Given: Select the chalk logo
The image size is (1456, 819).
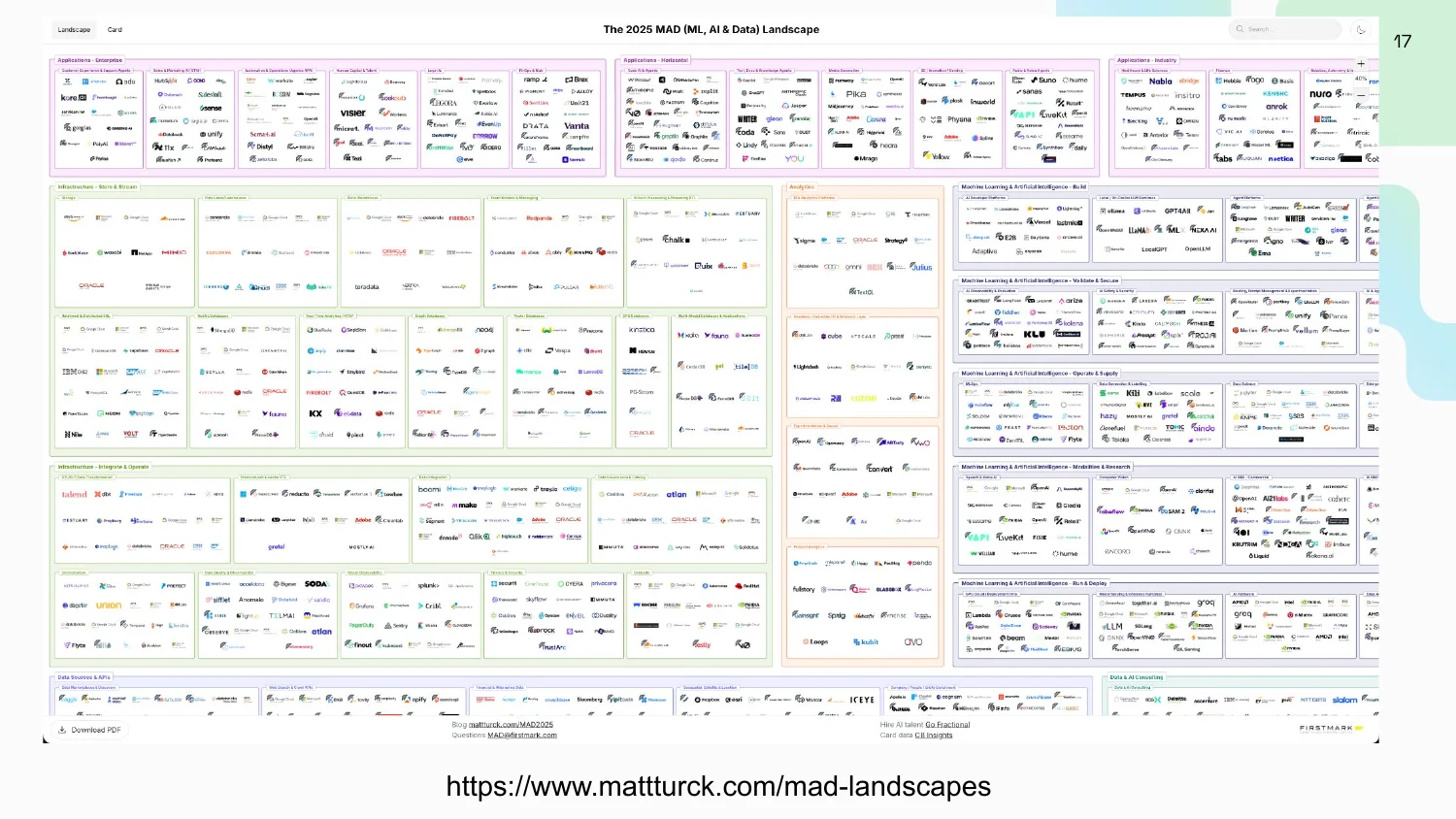Looking at the screenshot, I should (x=676, y=240).
